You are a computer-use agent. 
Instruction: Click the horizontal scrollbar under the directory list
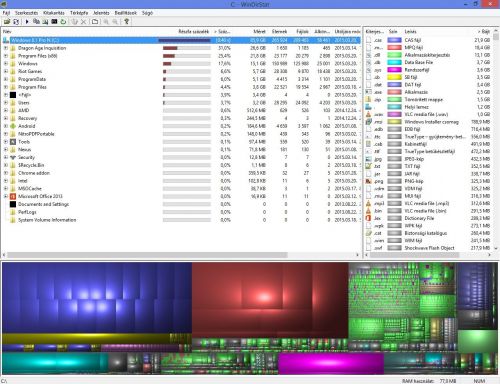[x=147, y=255]
